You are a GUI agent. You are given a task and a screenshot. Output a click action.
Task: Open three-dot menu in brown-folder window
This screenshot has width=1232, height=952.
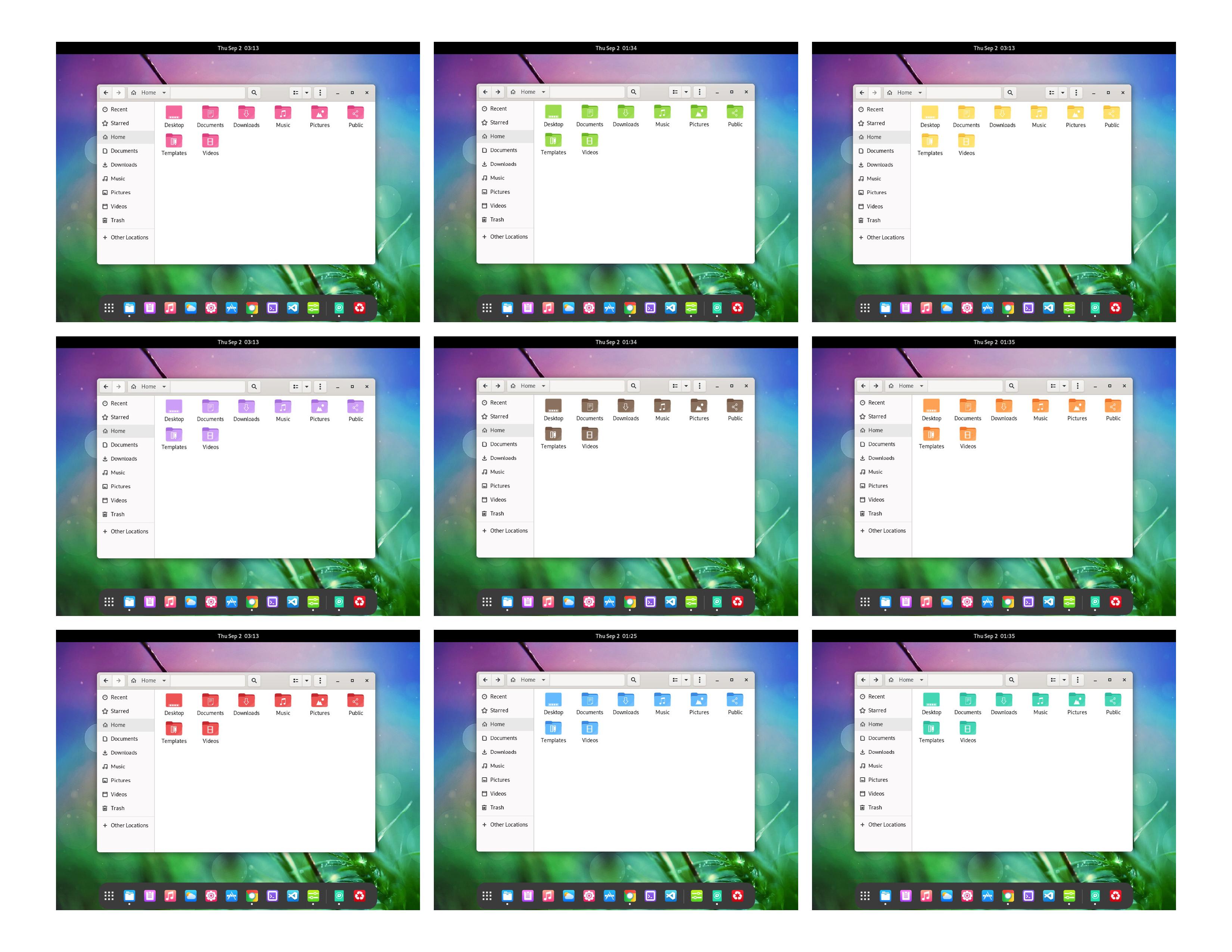(700, 386)
